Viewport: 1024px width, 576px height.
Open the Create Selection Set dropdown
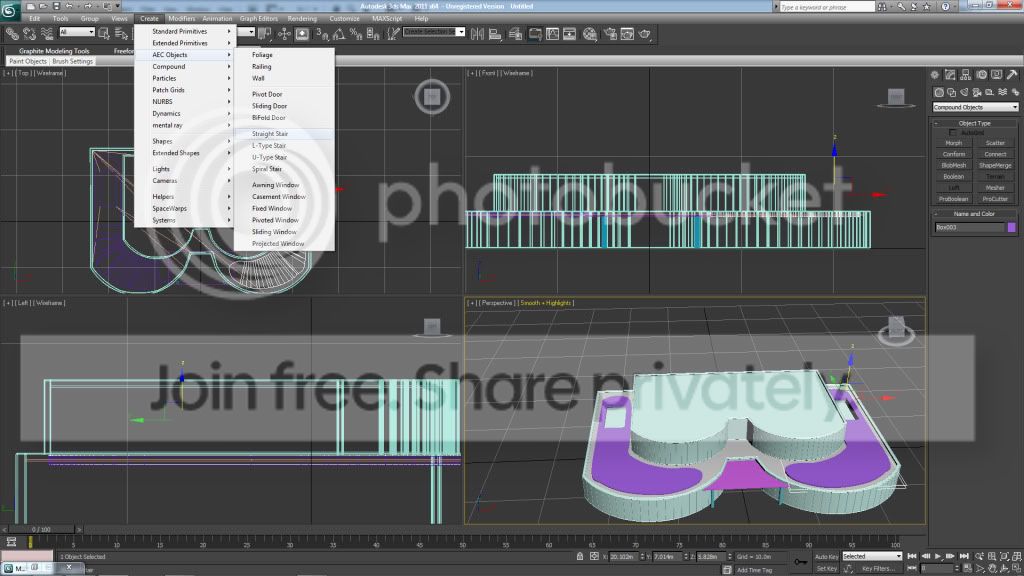(434, 32)
